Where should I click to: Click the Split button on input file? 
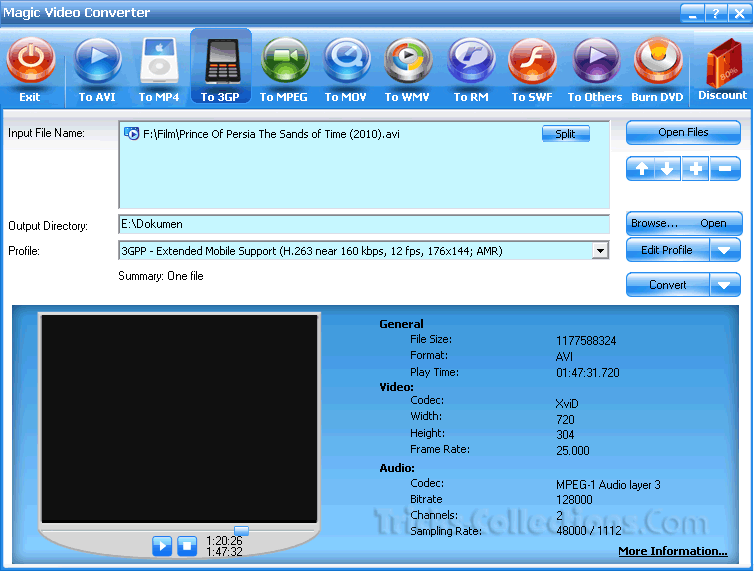click(566, 134)
